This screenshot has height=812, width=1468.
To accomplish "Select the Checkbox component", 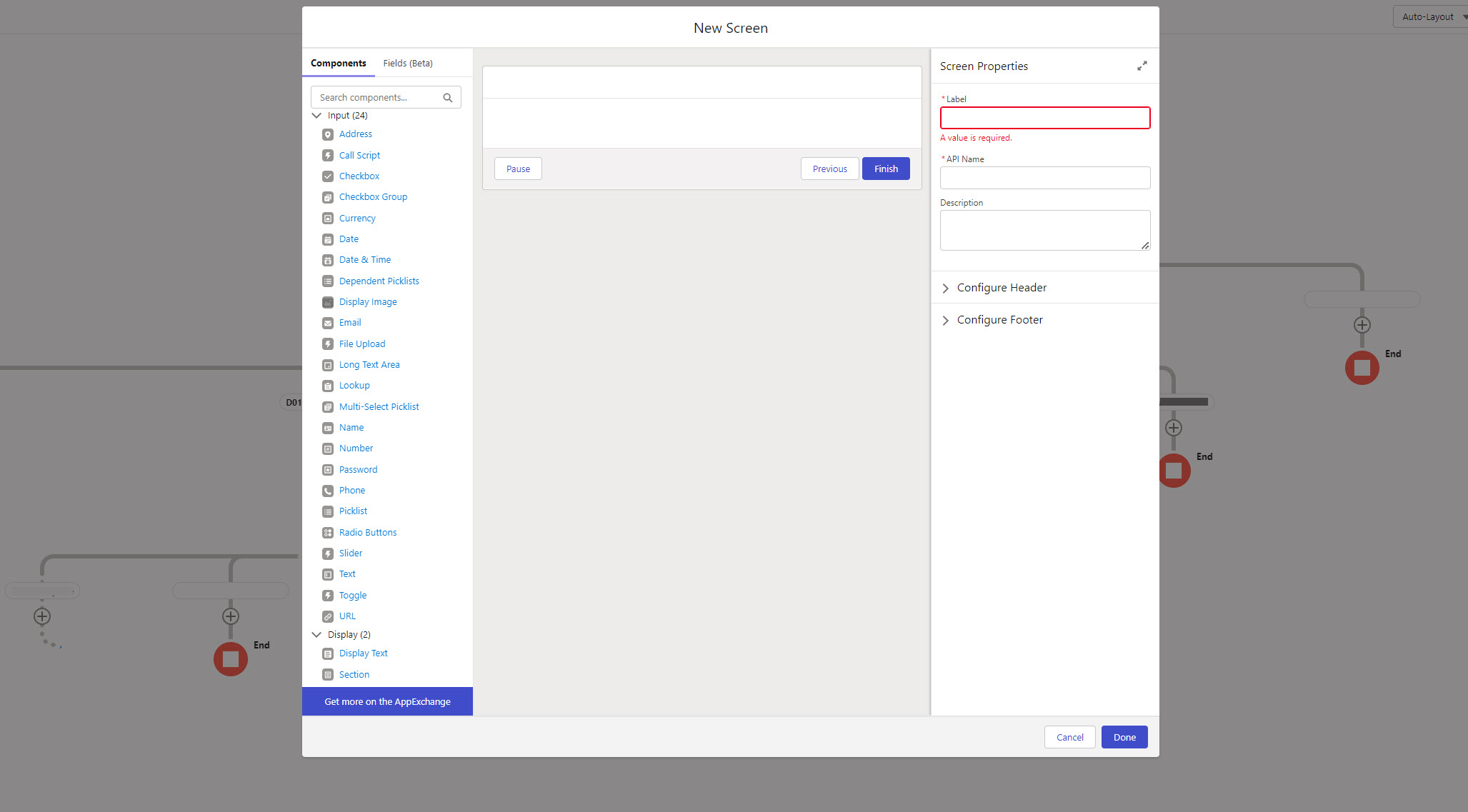I will pos(359,176).
